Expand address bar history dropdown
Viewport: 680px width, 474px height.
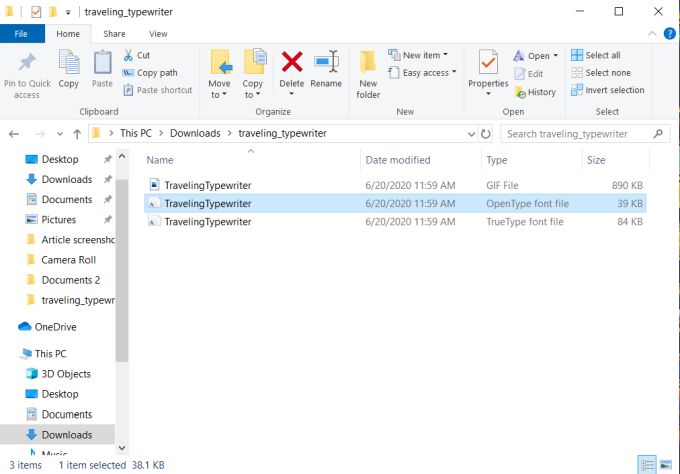pos(471,134)
